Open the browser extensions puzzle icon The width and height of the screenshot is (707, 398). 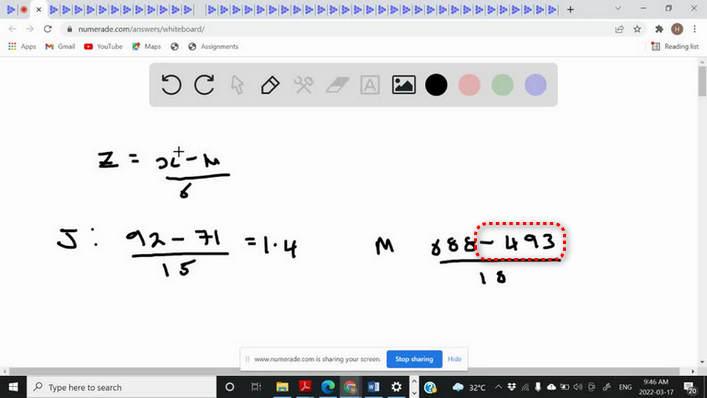pyautogui.click(x=659, y=29)
